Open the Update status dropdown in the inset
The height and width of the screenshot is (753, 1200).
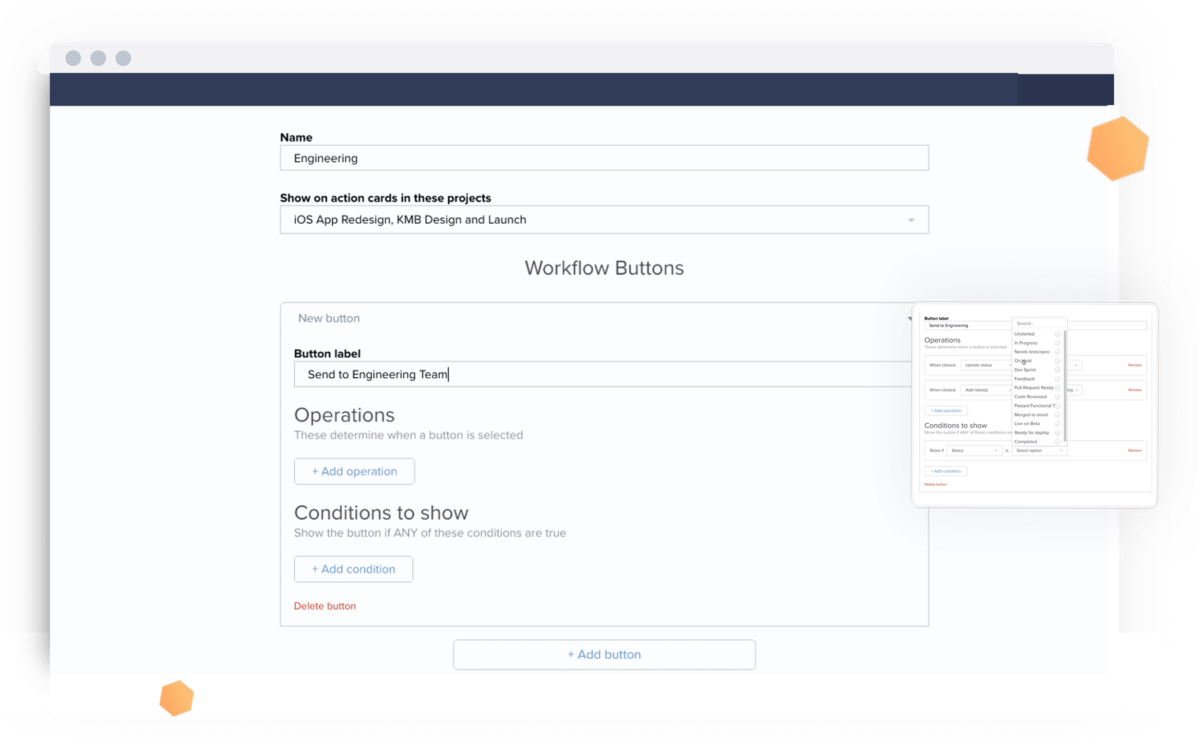point(986,365)
